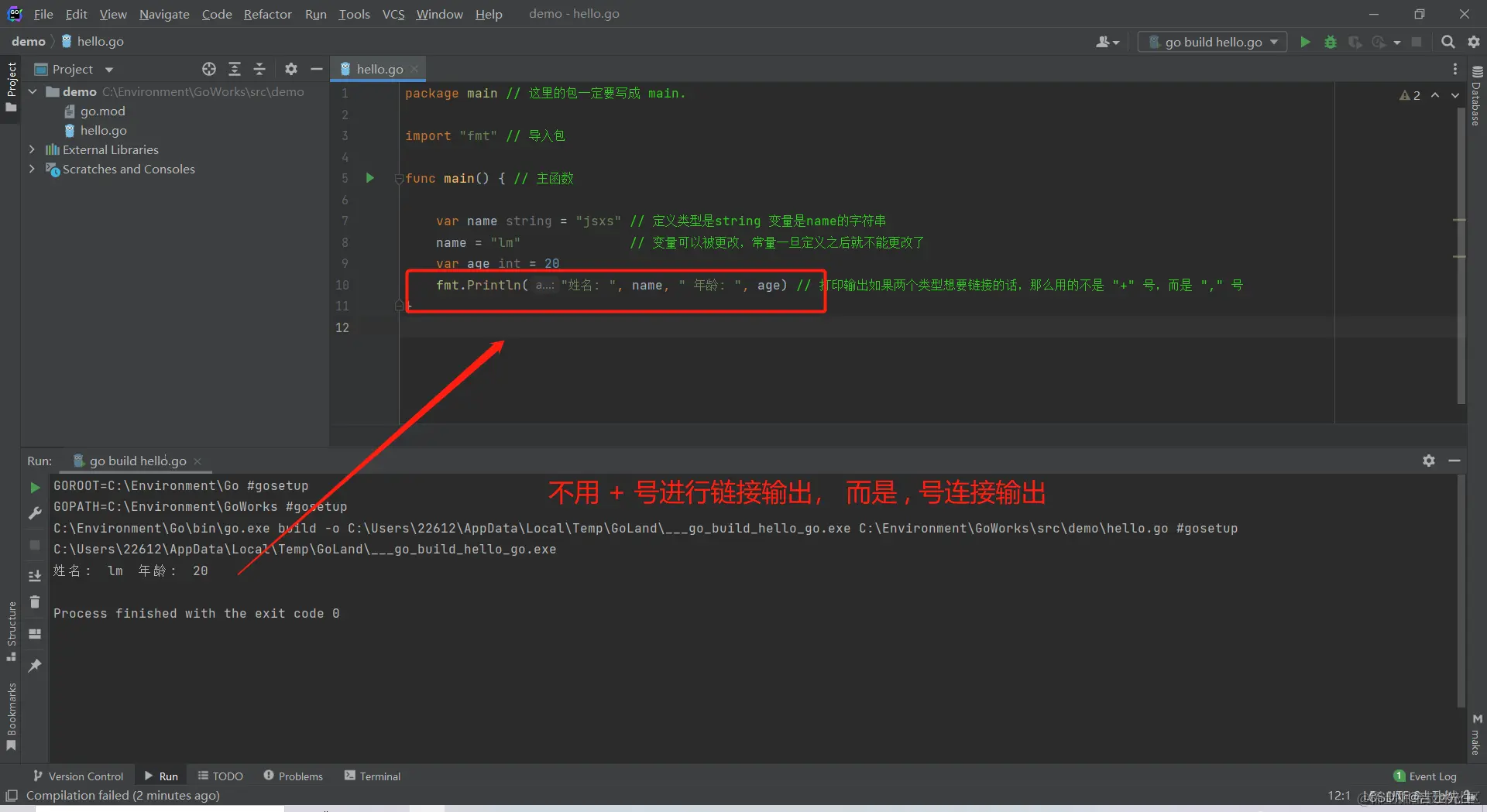Screen dimensions: 1487x812
Task: Close go build hello.go run tab
Action: point(197,461)
